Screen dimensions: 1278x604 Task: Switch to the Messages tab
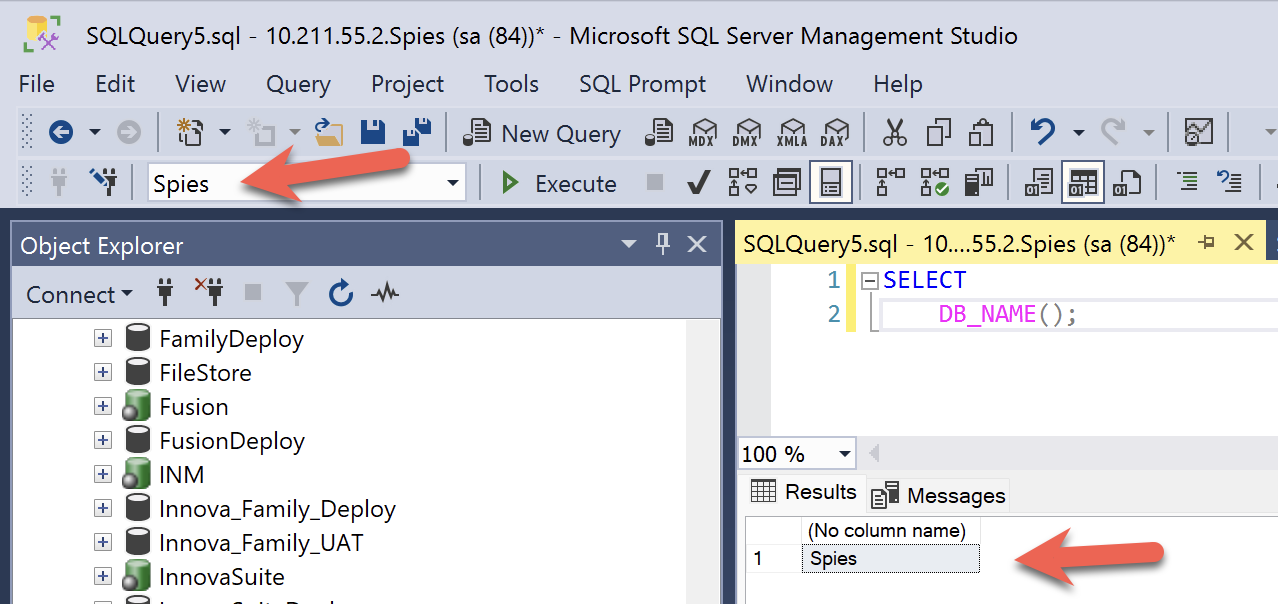(937, 495)
